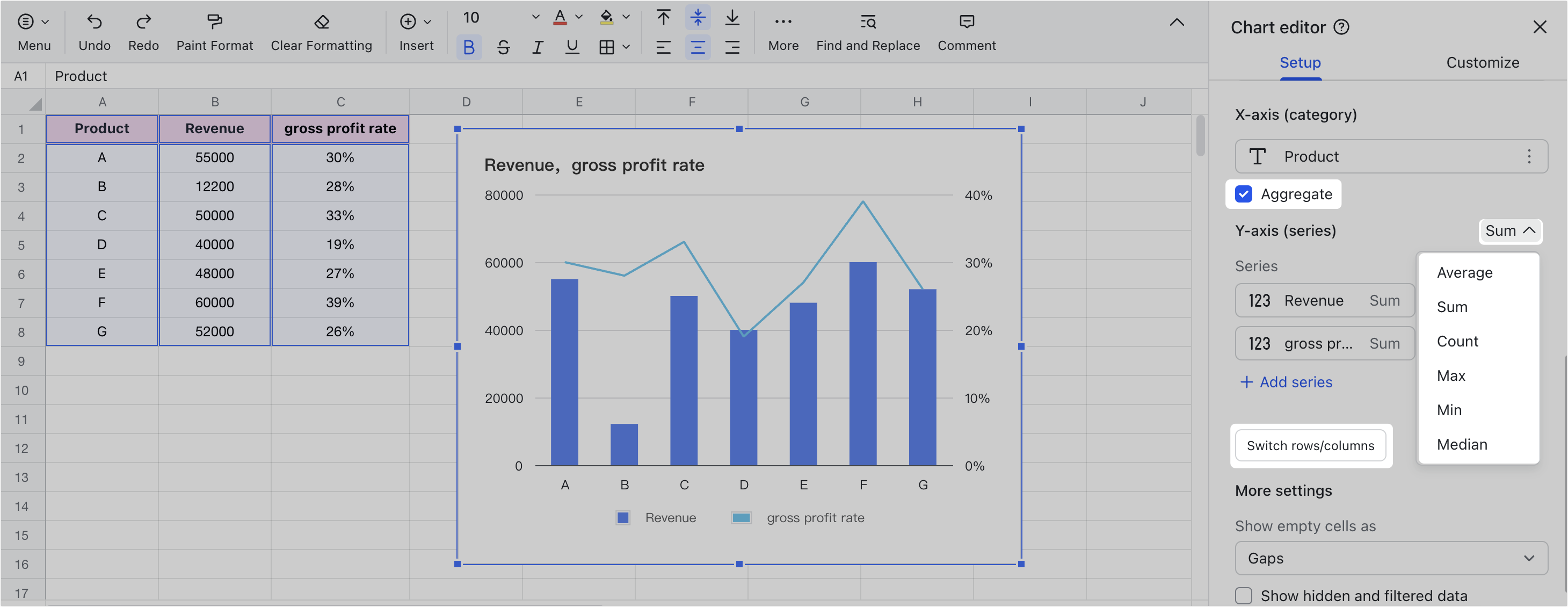
Task: Open Chart editor help icon
Action: click(1341, 27)
